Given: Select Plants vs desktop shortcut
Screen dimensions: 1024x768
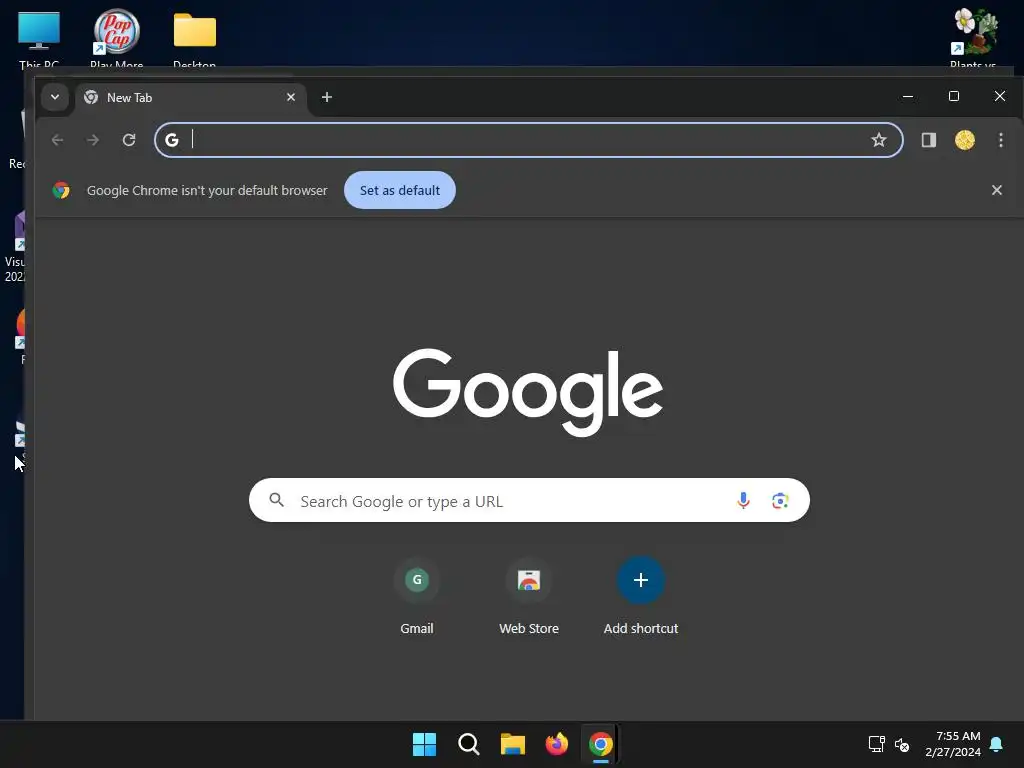Looking at the screenshot, I should pyautogui.click(x=973, y=38).
